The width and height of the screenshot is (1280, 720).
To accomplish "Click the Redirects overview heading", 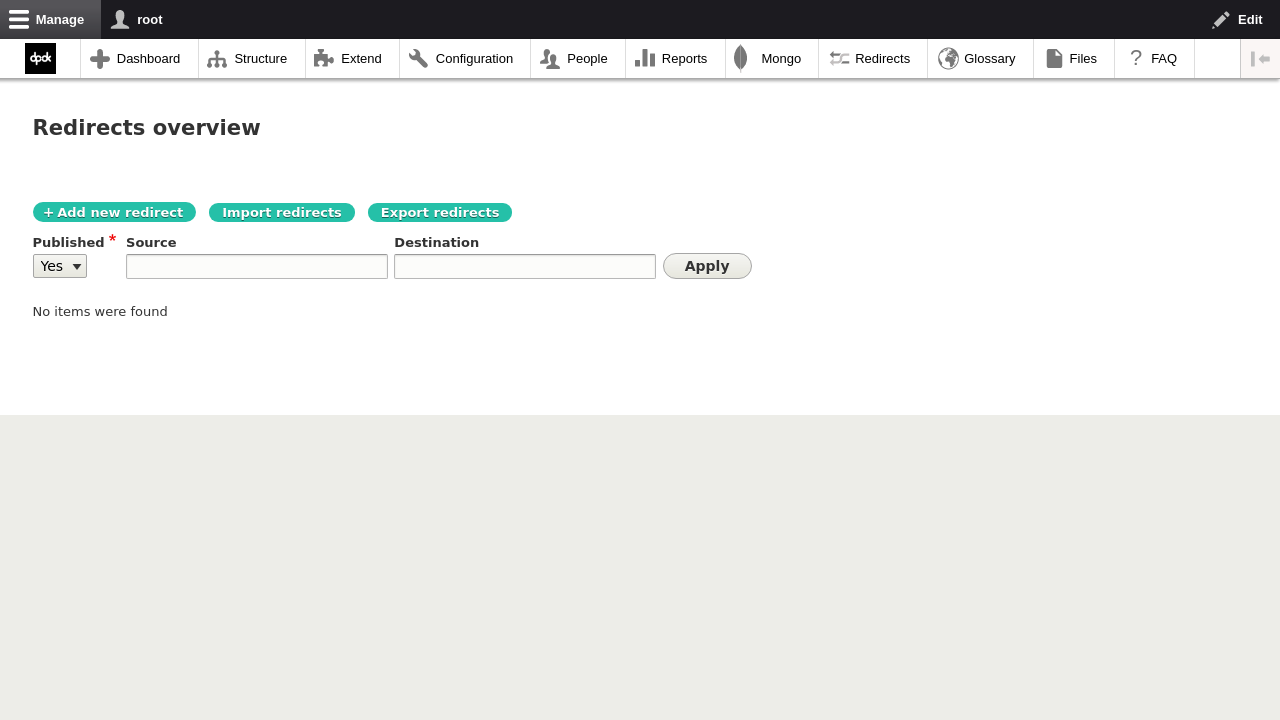I will (x=147, y=128).
